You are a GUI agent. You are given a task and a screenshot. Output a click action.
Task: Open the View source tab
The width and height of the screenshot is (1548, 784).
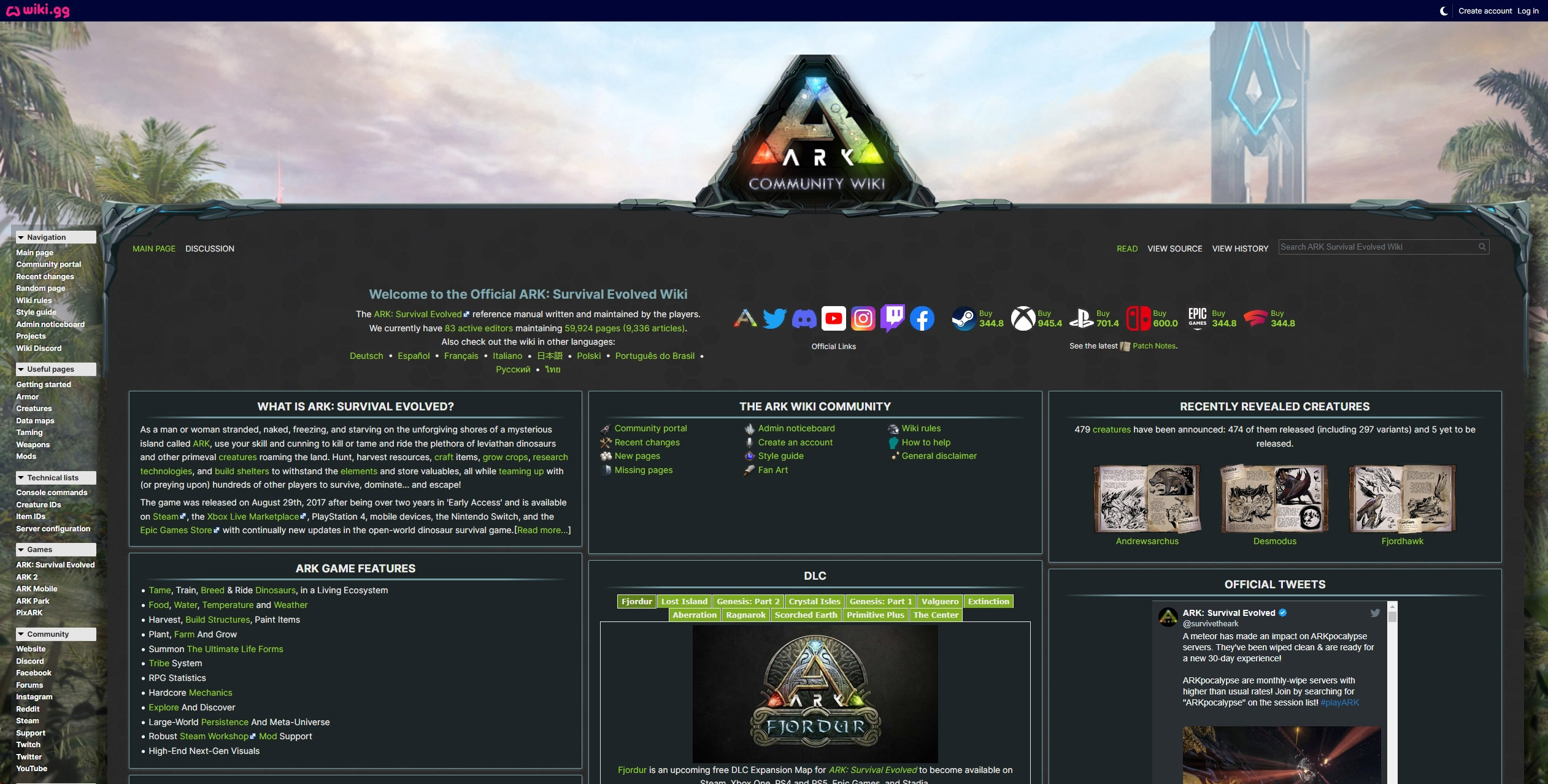[1174, 248]
